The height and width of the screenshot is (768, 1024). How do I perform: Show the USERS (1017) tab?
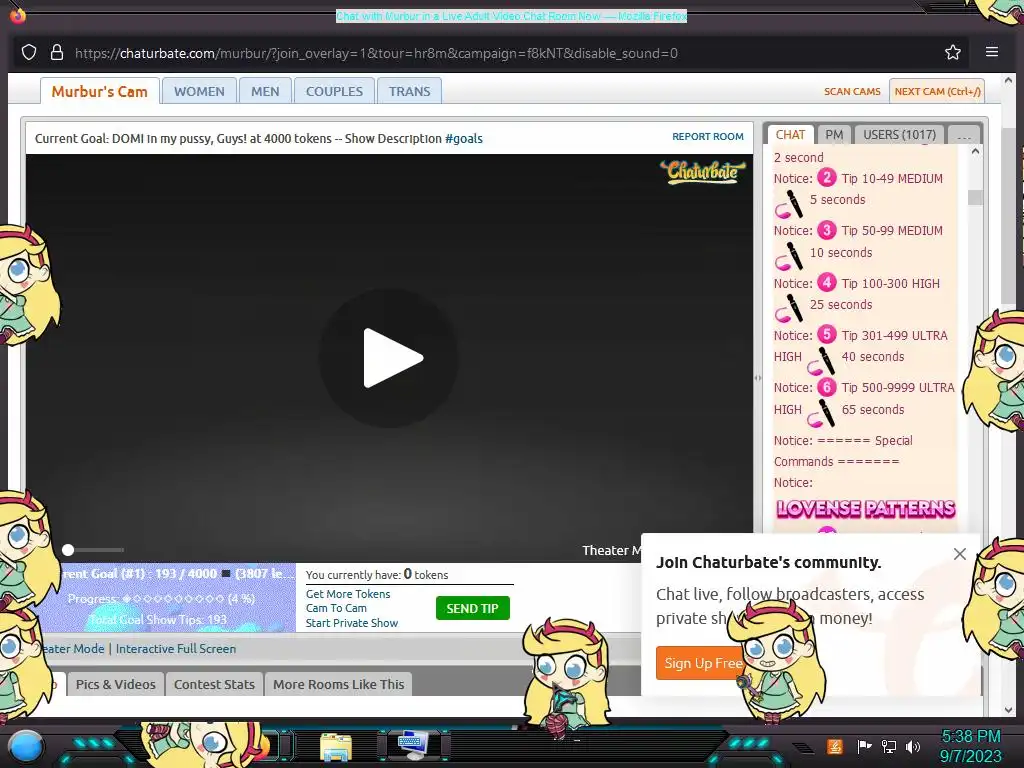[x=899, y=135]
